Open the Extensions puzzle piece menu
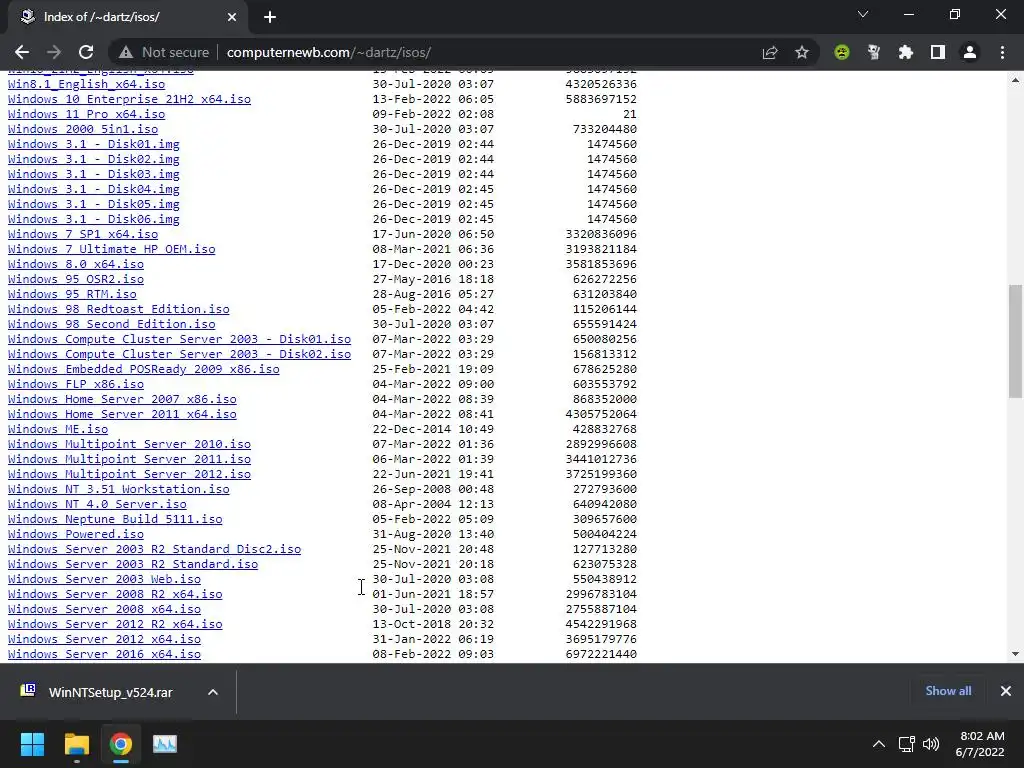This screenshot has width=1024, height=768. [x=906, y=52]
